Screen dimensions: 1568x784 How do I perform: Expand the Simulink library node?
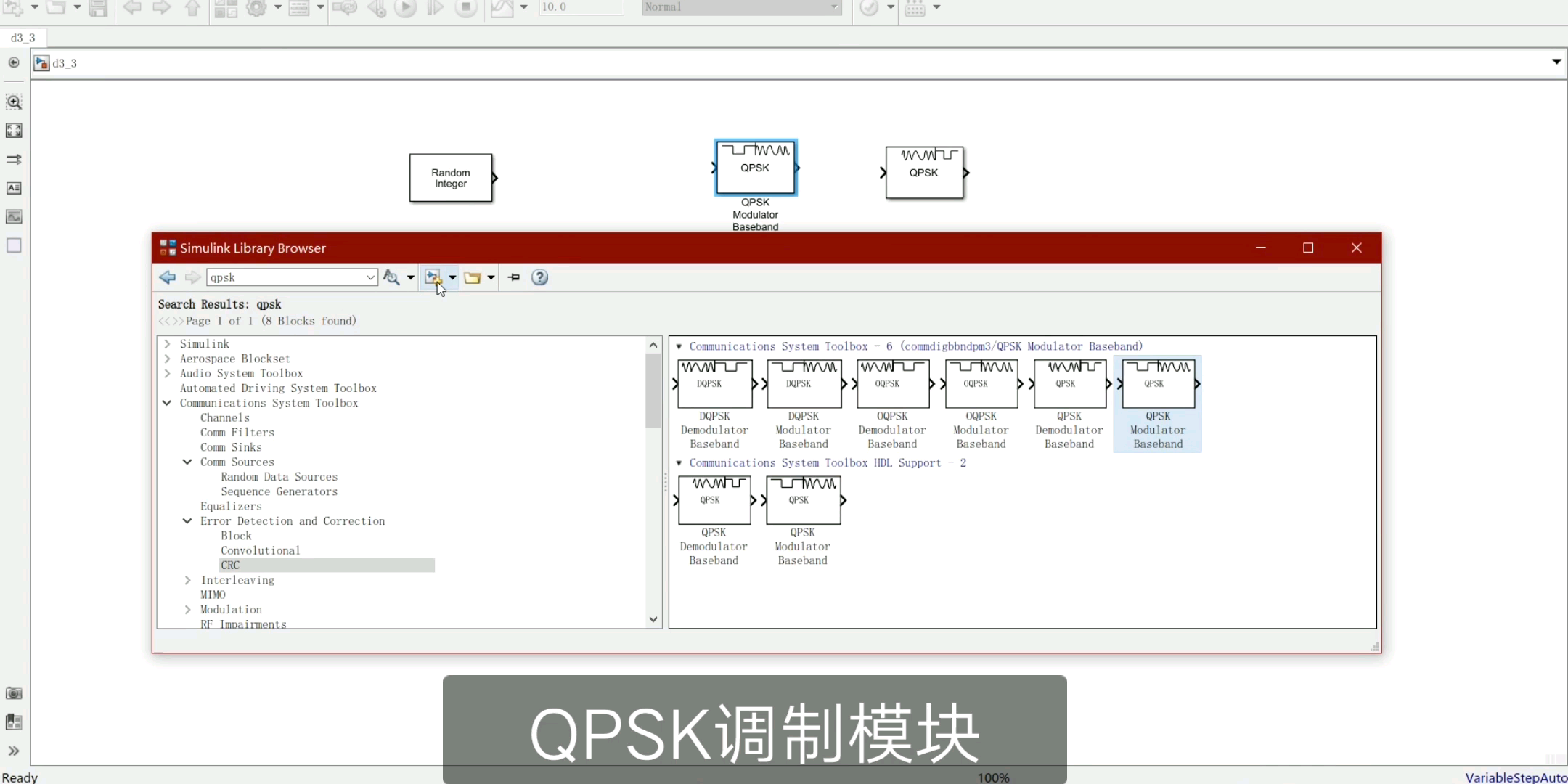[168, 343]
